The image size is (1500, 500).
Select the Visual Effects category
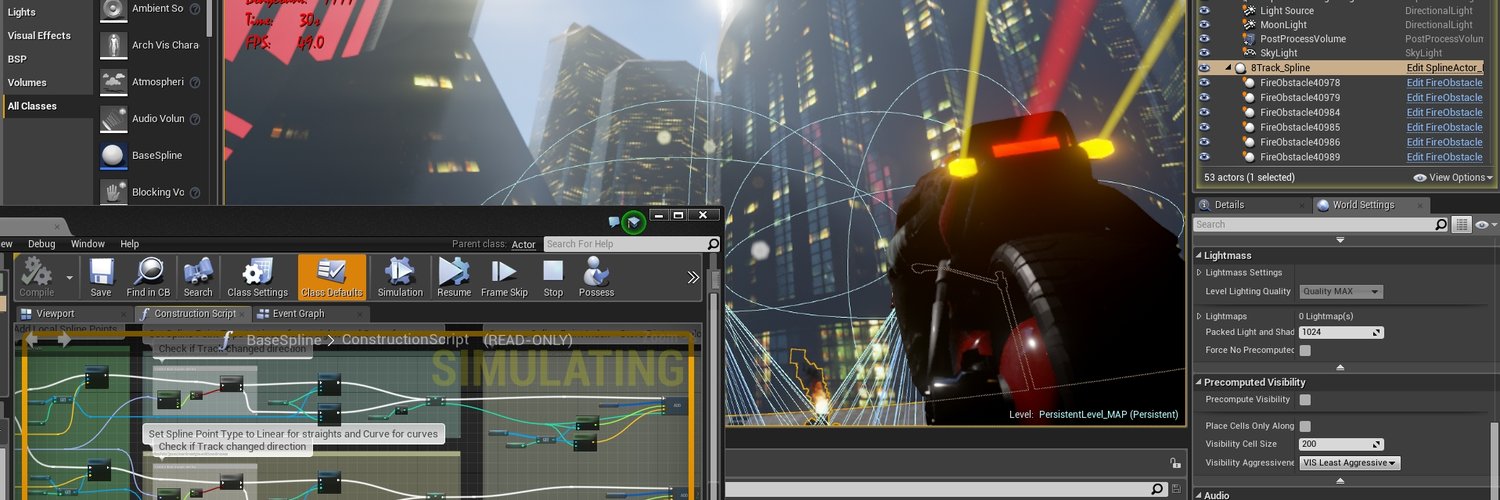(x=40, y=35)
